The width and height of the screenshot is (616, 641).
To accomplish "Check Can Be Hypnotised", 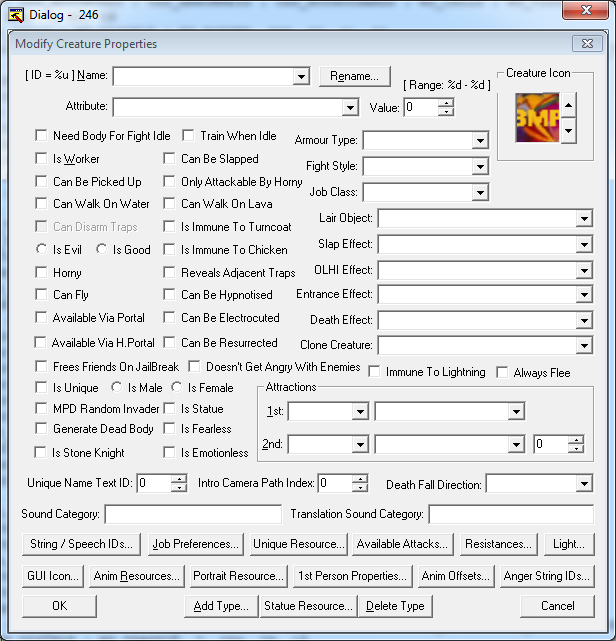I will click(x=169, y=294).
